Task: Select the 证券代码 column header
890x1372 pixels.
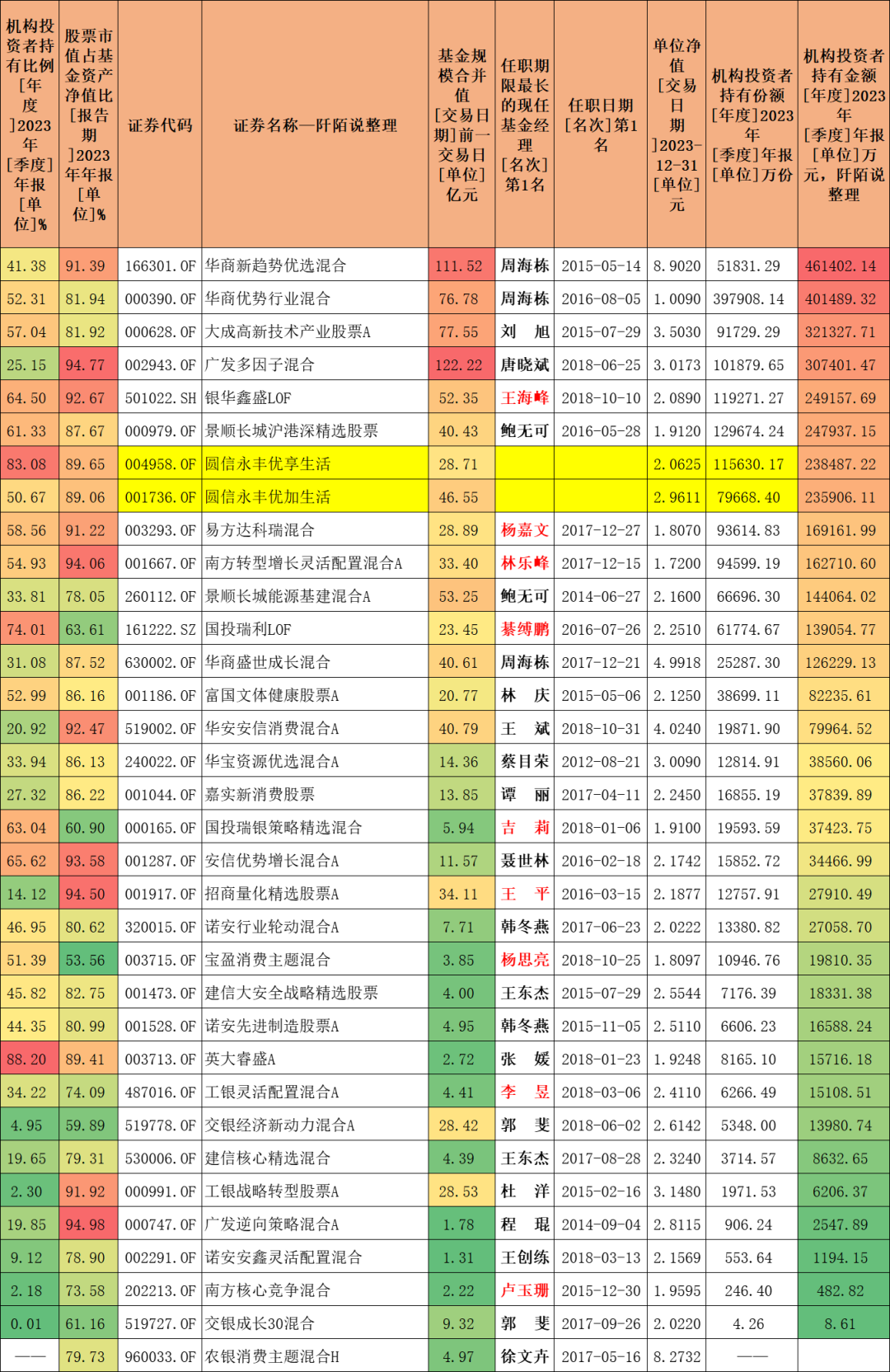Action: coord(160,125)
